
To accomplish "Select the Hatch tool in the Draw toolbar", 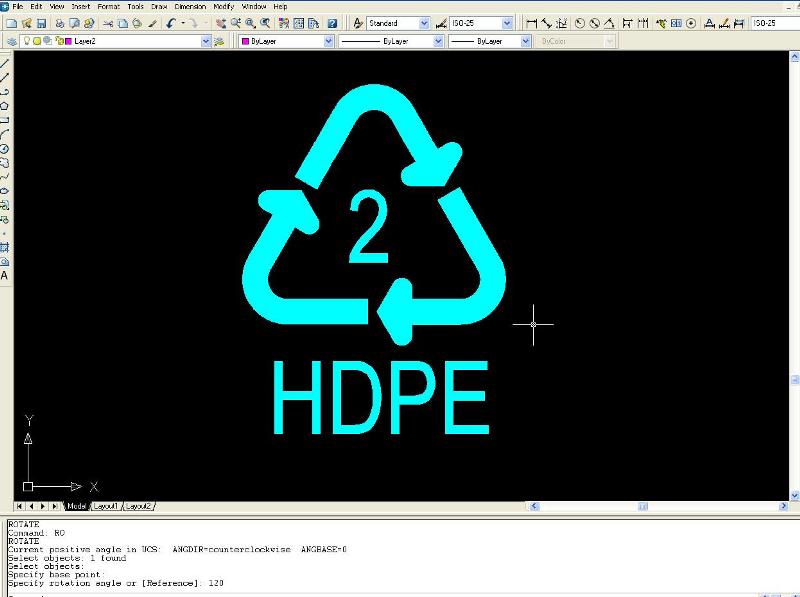I will [x=5, y=247].
